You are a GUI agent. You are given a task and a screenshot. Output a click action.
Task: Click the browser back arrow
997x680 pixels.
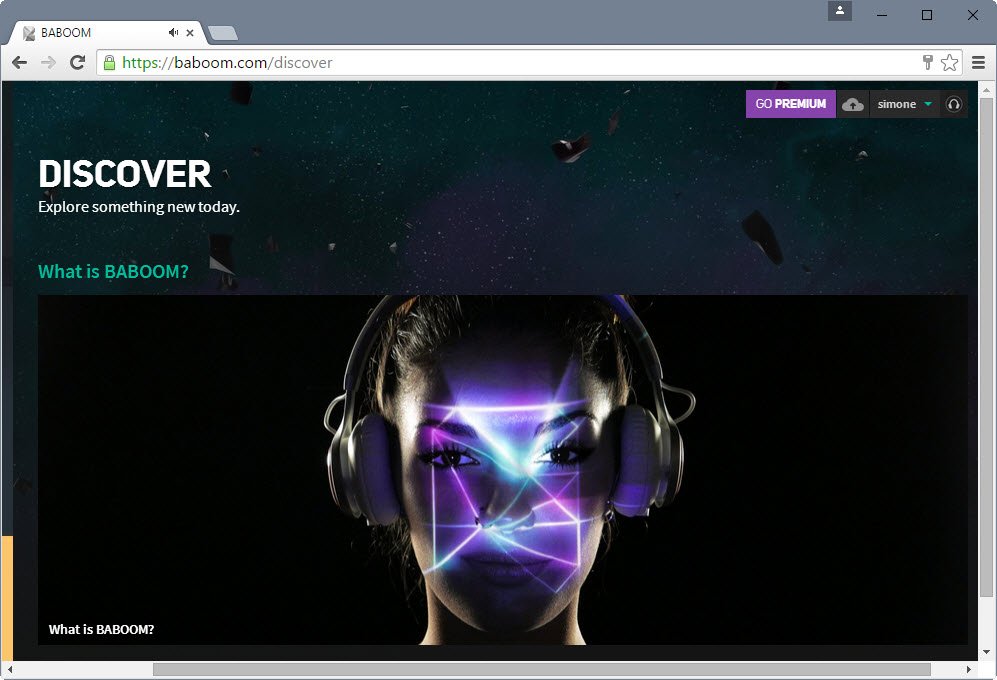[x=20, y=62]
